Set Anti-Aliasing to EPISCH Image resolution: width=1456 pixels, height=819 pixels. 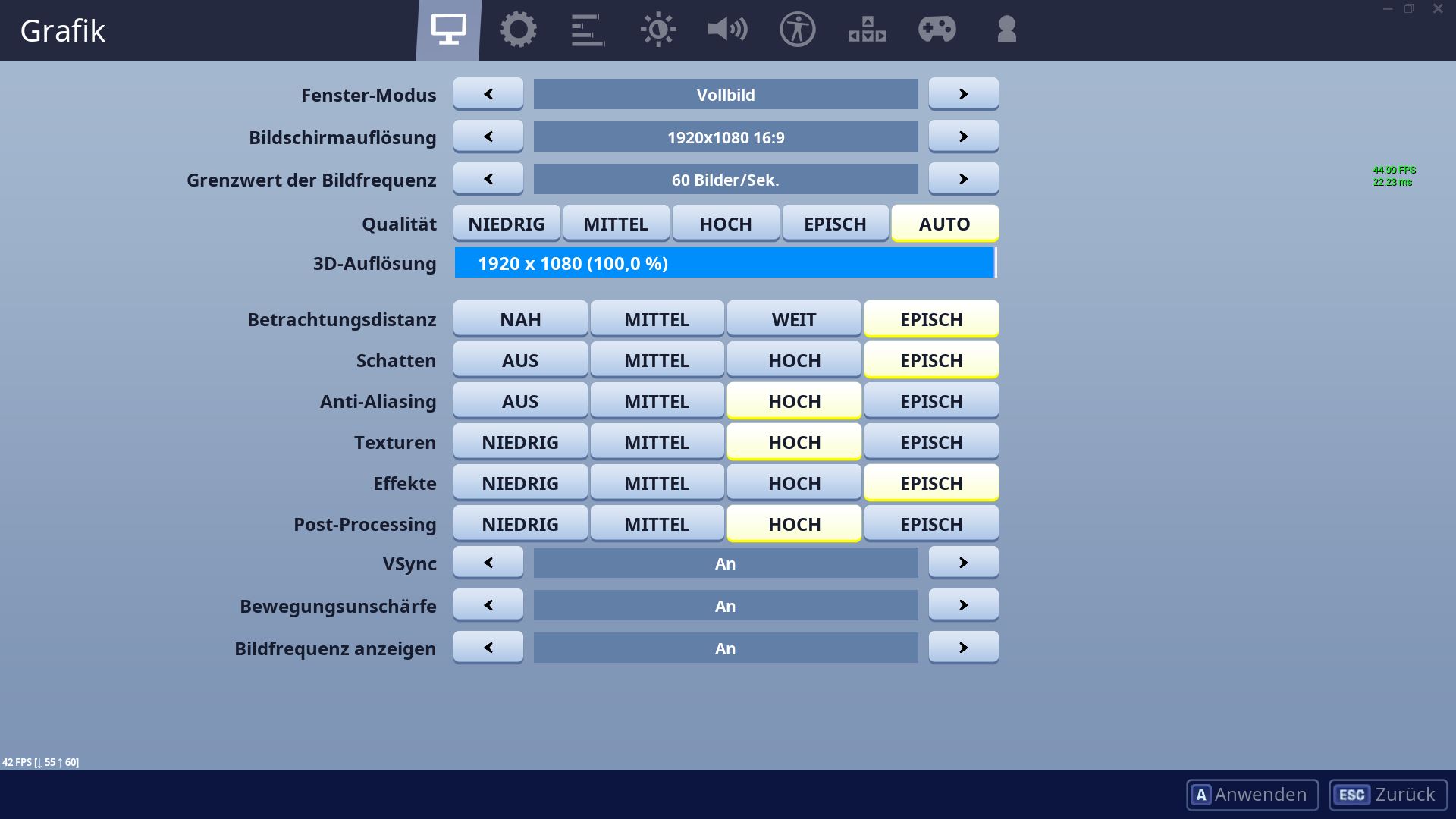tap(931, 401)
